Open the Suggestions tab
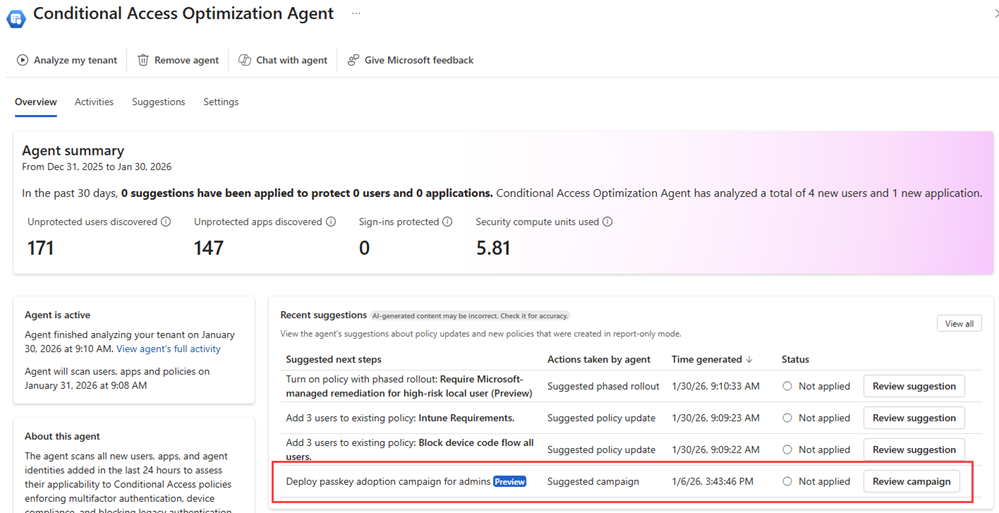Screen dimensions: 999x513 tap(158, 102)
